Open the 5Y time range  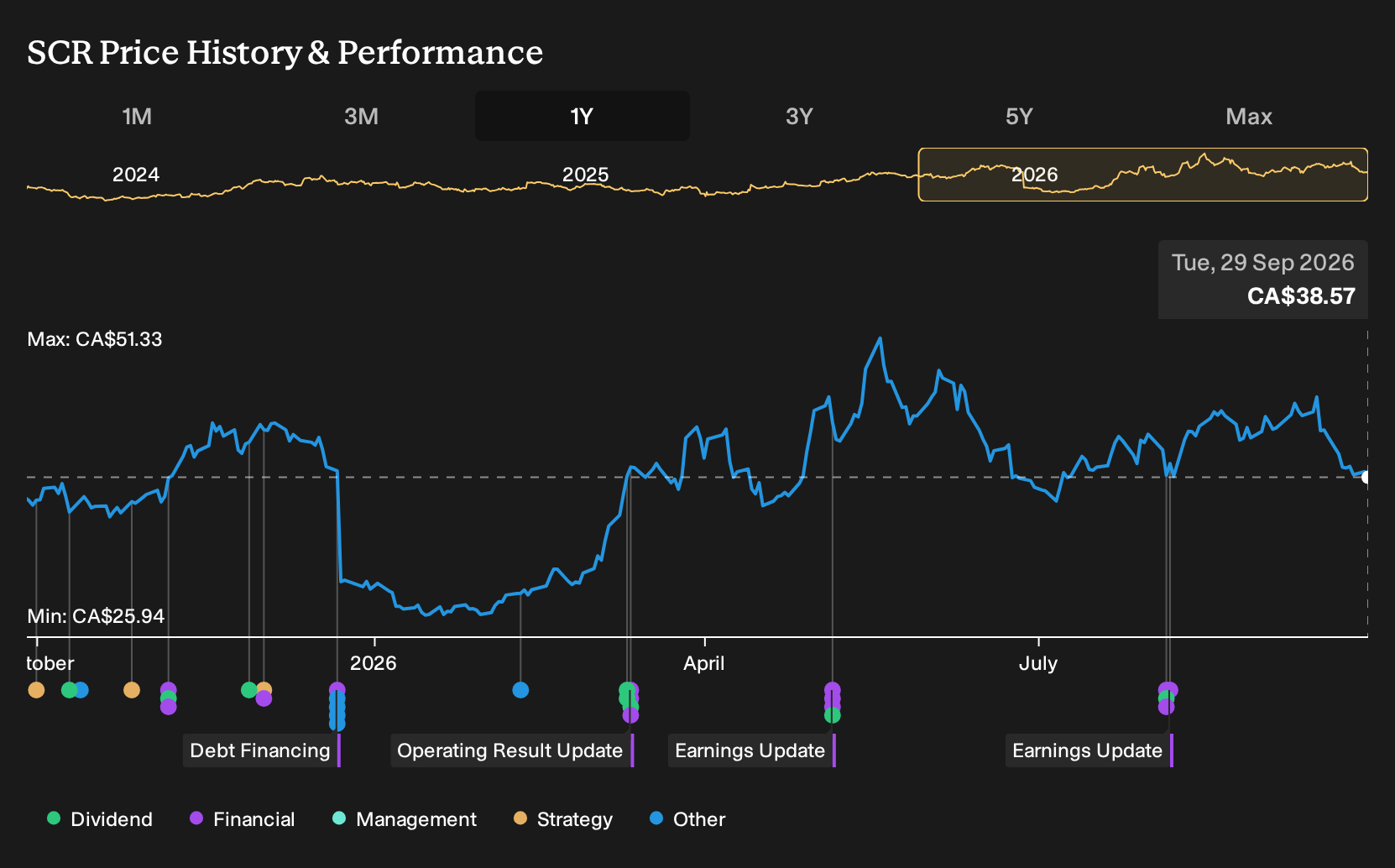1019,116
